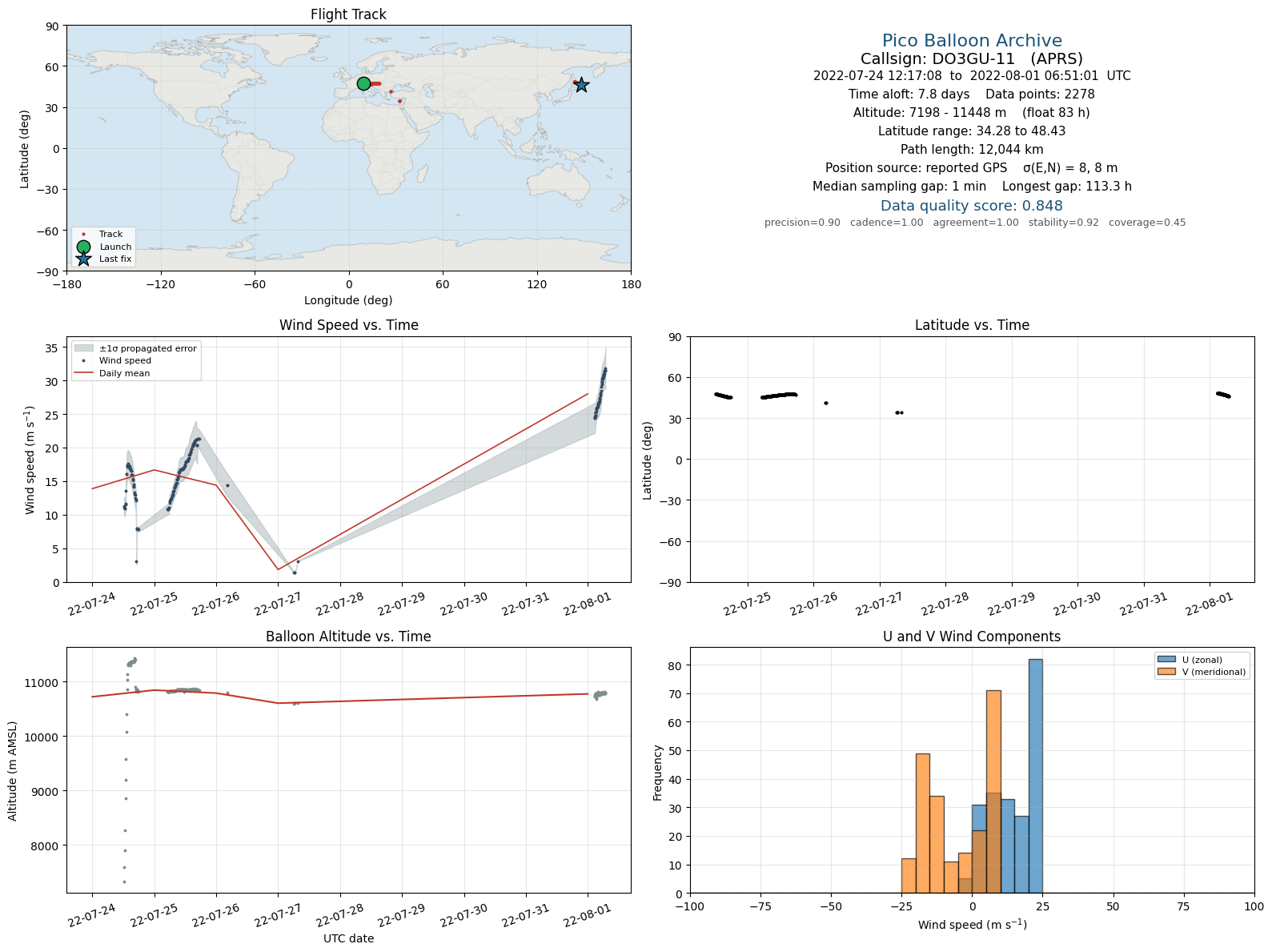Select the 2022-07-24 to 2022-08-01 UTC line
The height and width of the screenshot is (952, 1272).
[972, 76]
